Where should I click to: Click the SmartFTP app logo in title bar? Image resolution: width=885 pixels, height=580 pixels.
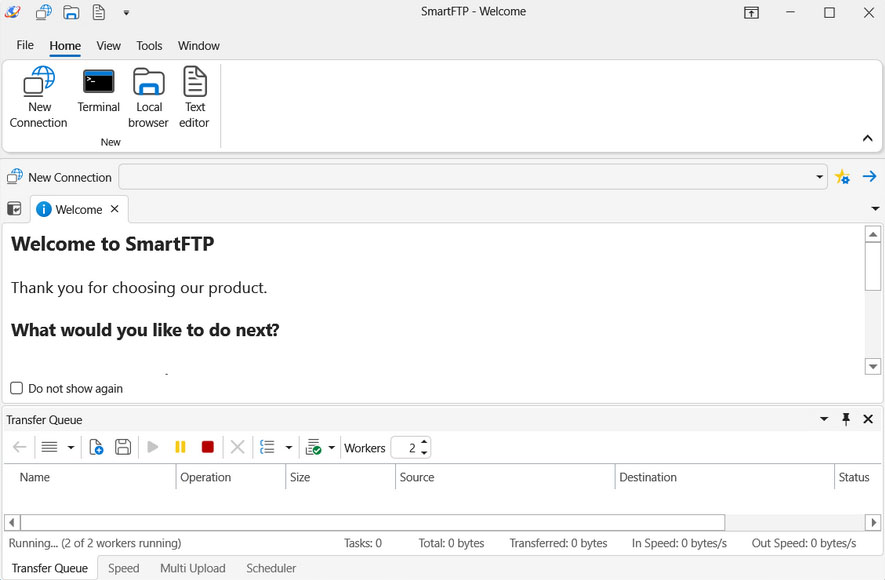pos(12,12)
